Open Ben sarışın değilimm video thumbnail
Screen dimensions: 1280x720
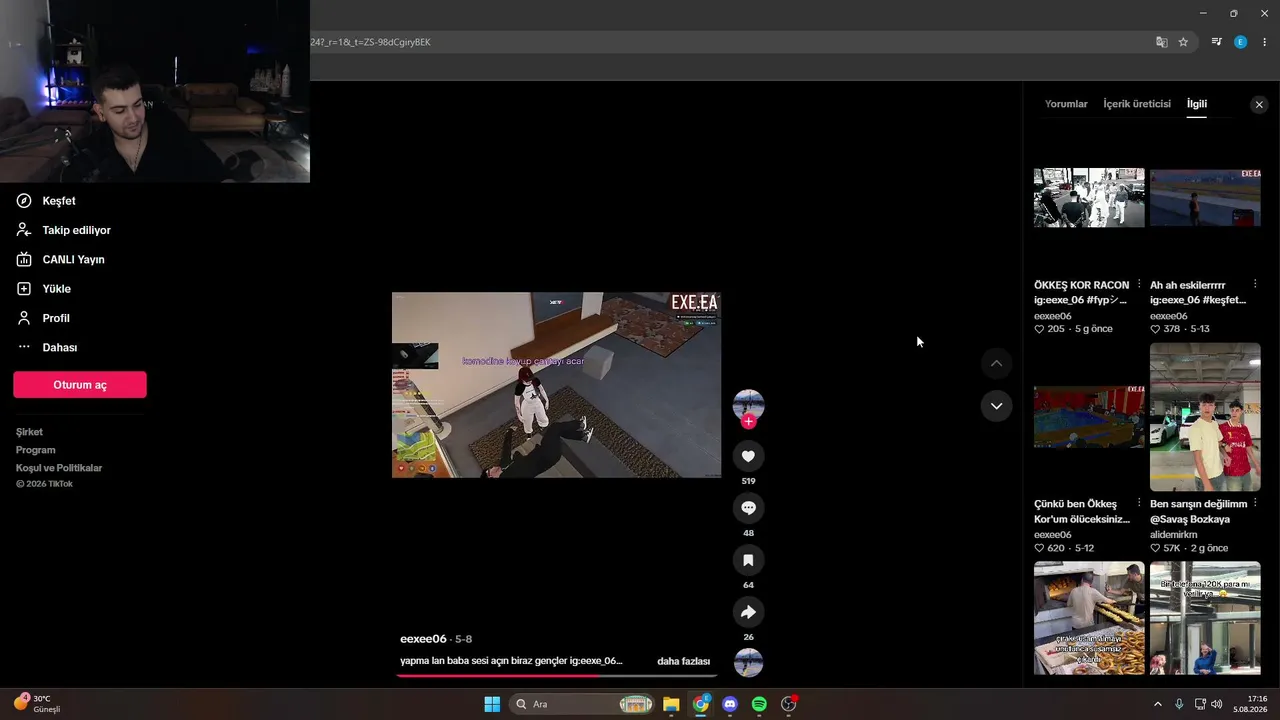[x=1205, y=417]
